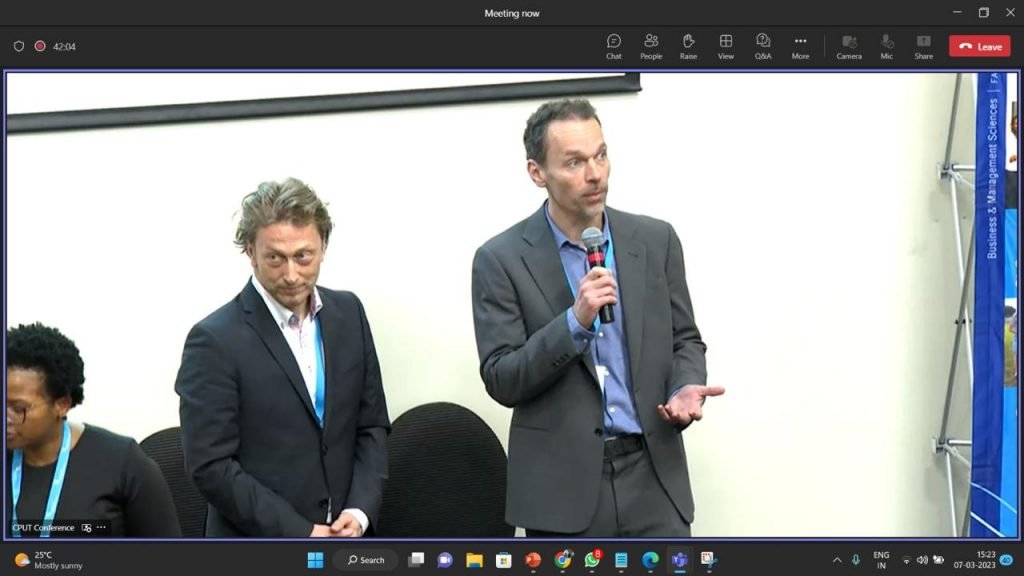Toggle the Mic on
Image resolution: width=1024 pixels, height=576 pixels.
coord(886,46)
